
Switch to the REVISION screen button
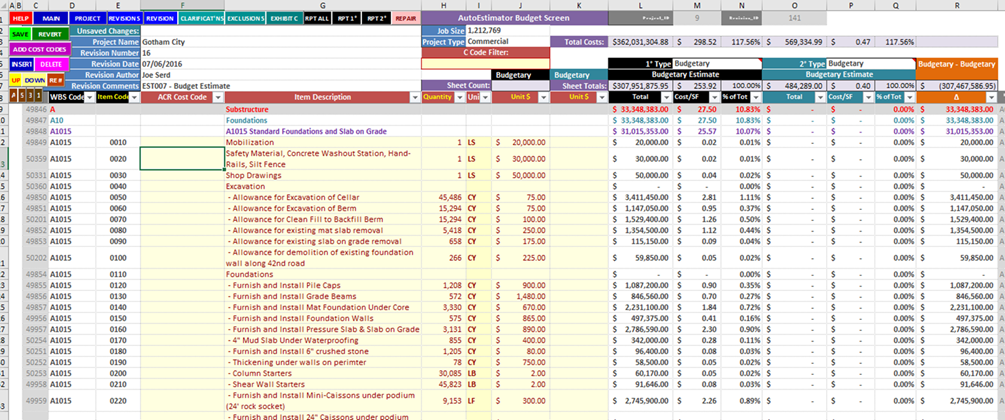click(159, 19)
